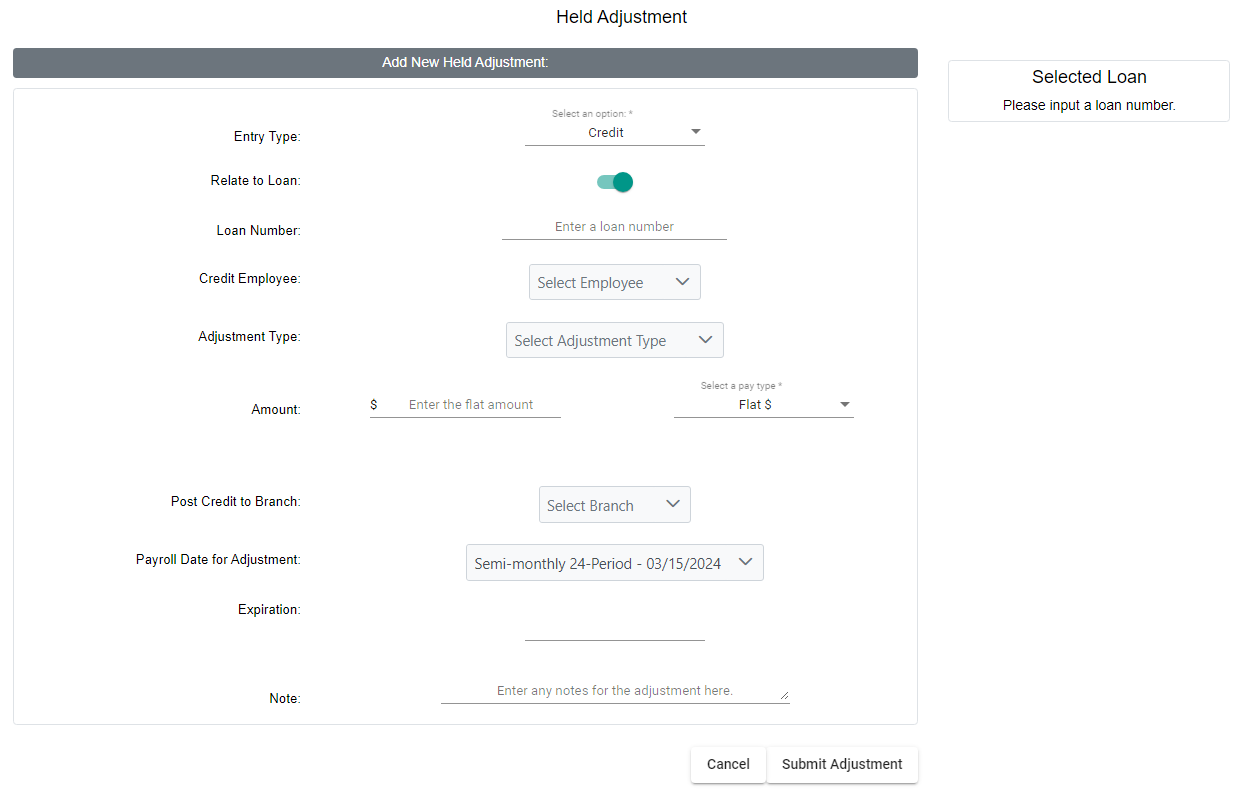Click the Payroll Date for Adjustment label
Viewport: 1242px width, 797px height.
tap(218, 560)
